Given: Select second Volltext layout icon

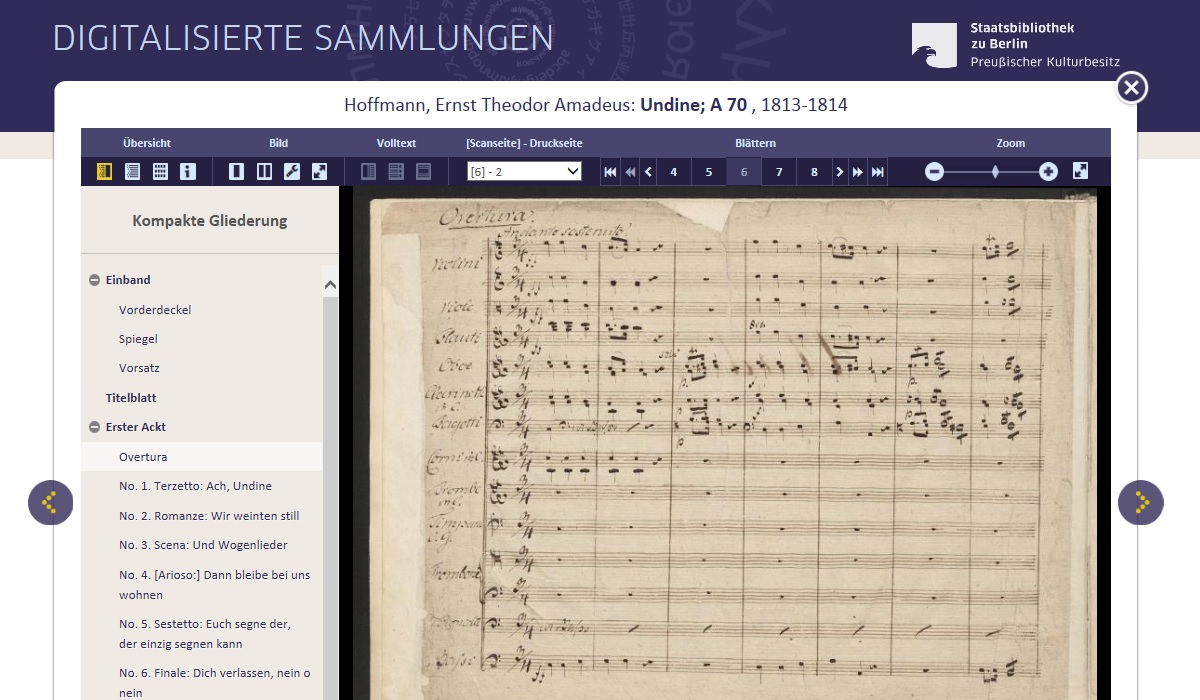Looking at the screenshot, I should coord(396,171).
